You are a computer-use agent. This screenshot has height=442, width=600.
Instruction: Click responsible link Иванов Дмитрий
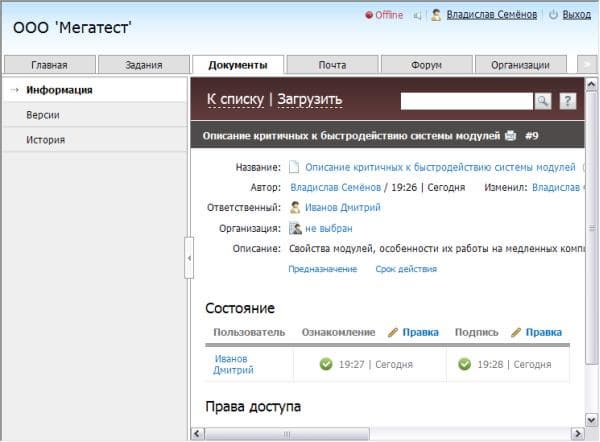point(343,207)
